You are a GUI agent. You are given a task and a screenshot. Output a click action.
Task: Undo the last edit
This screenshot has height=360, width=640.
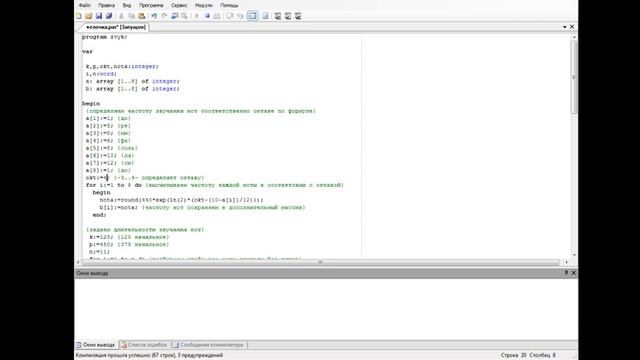click(x=154, y=16)
